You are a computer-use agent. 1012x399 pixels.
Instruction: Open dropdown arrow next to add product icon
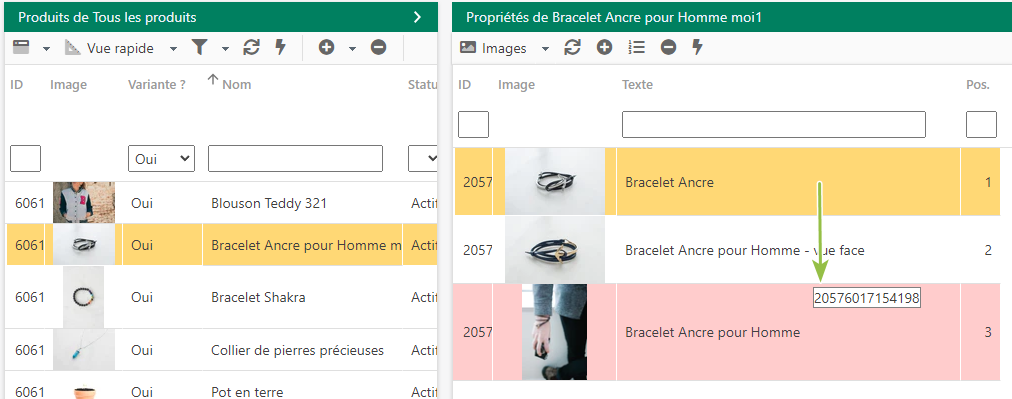tap(352, 48)
